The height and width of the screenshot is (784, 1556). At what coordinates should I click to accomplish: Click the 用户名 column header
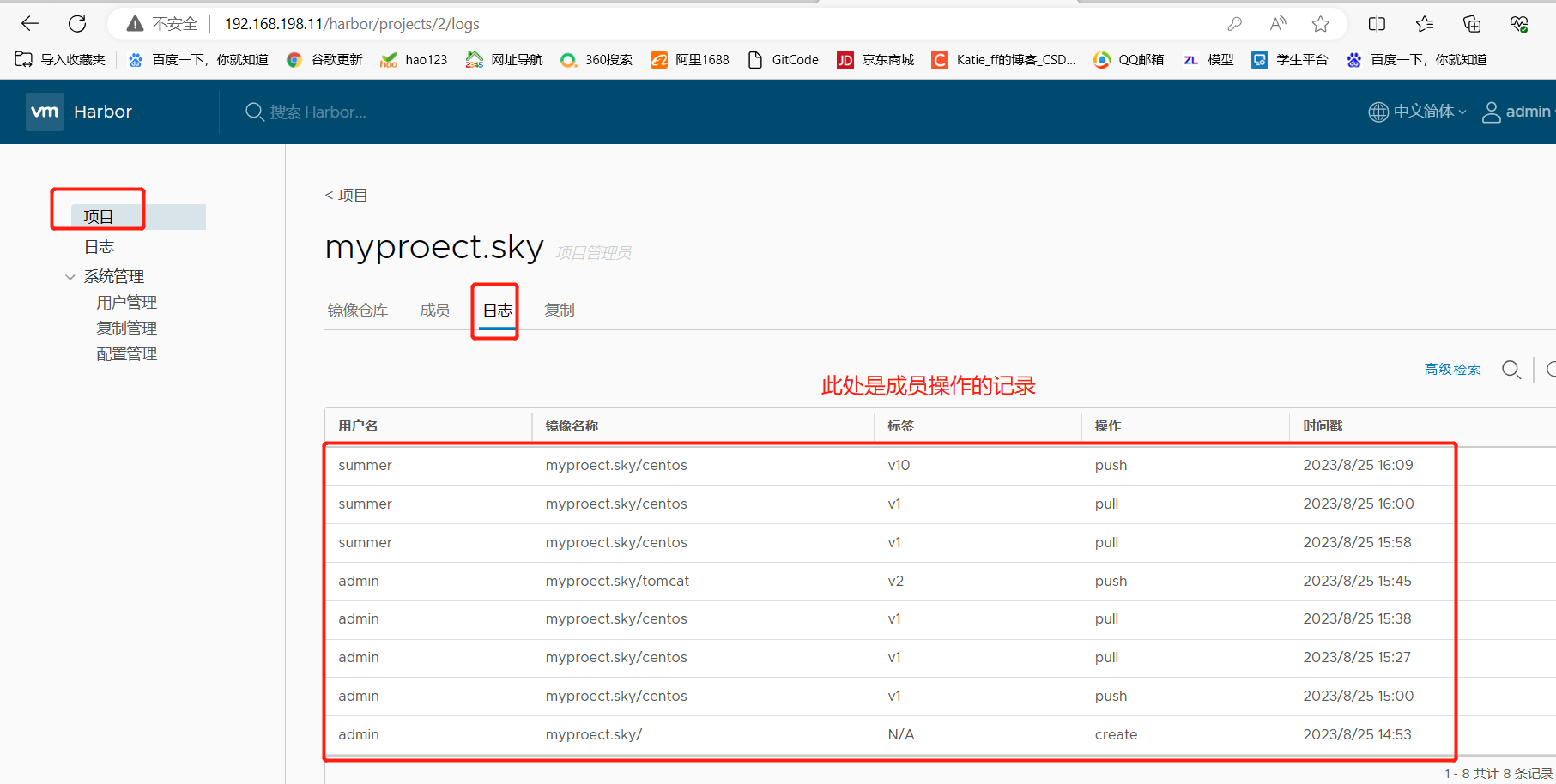358,426
